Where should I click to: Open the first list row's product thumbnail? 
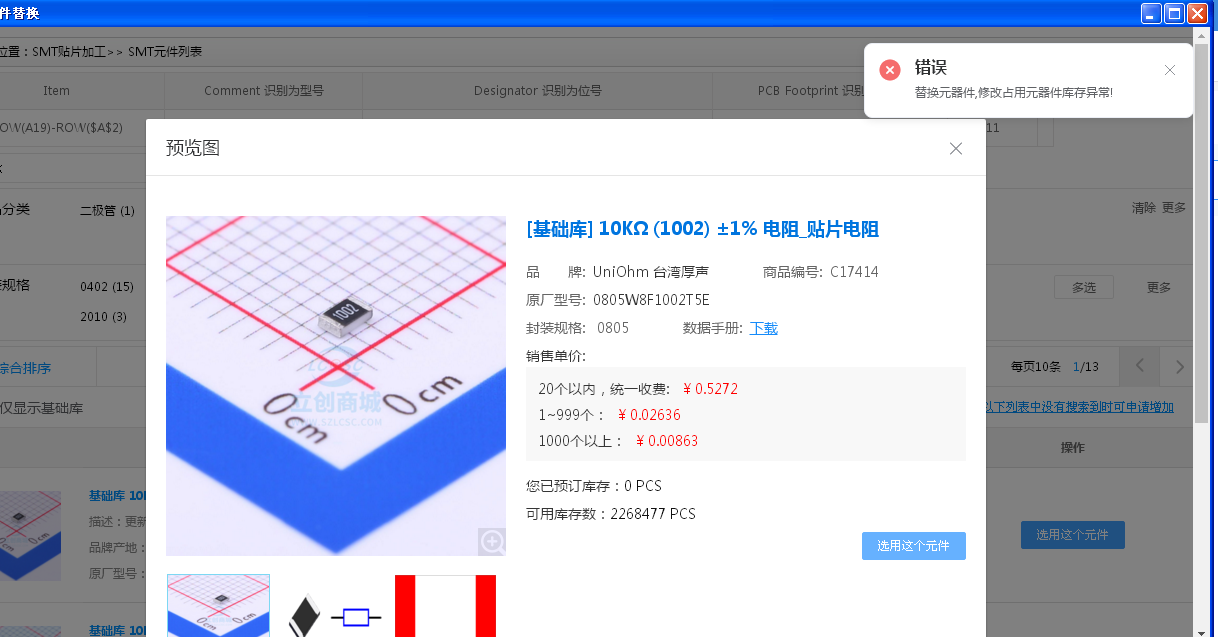[x=30, y=535]
